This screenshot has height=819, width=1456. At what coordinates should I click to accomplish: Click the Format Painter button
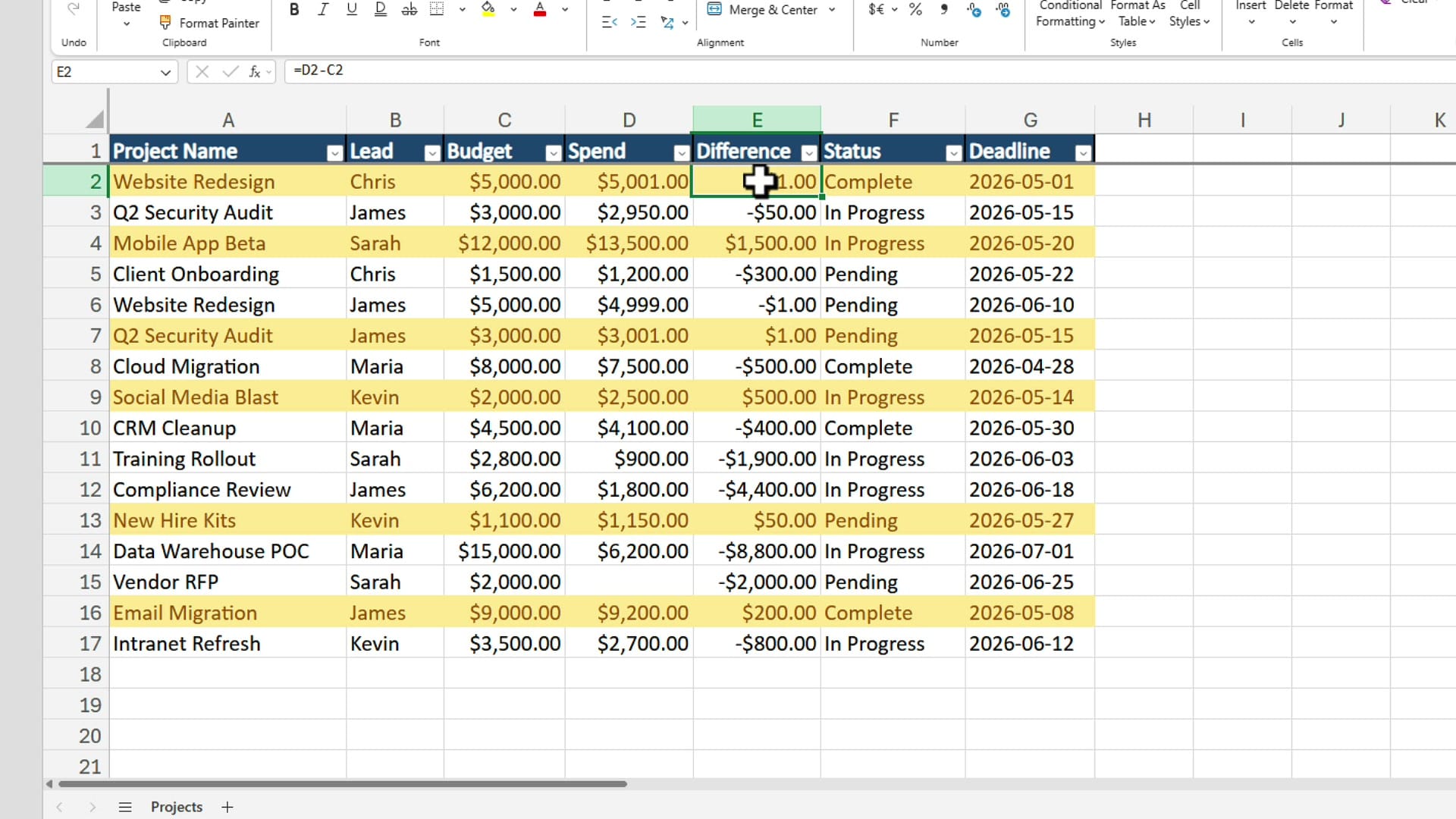210,24
